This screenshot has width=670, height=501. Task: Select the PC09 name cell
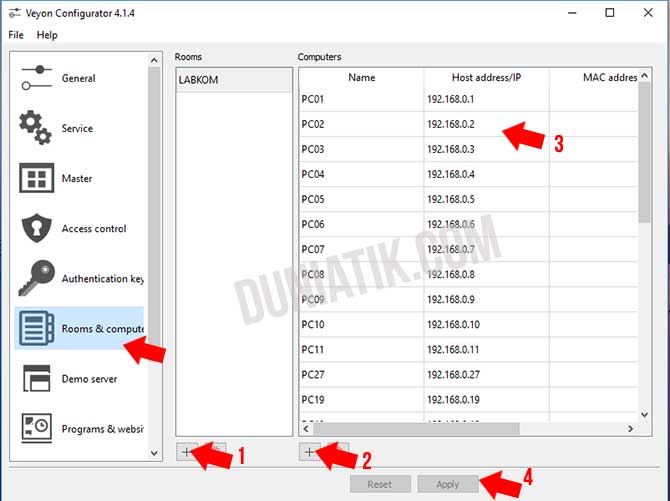(x=361, y=299)
